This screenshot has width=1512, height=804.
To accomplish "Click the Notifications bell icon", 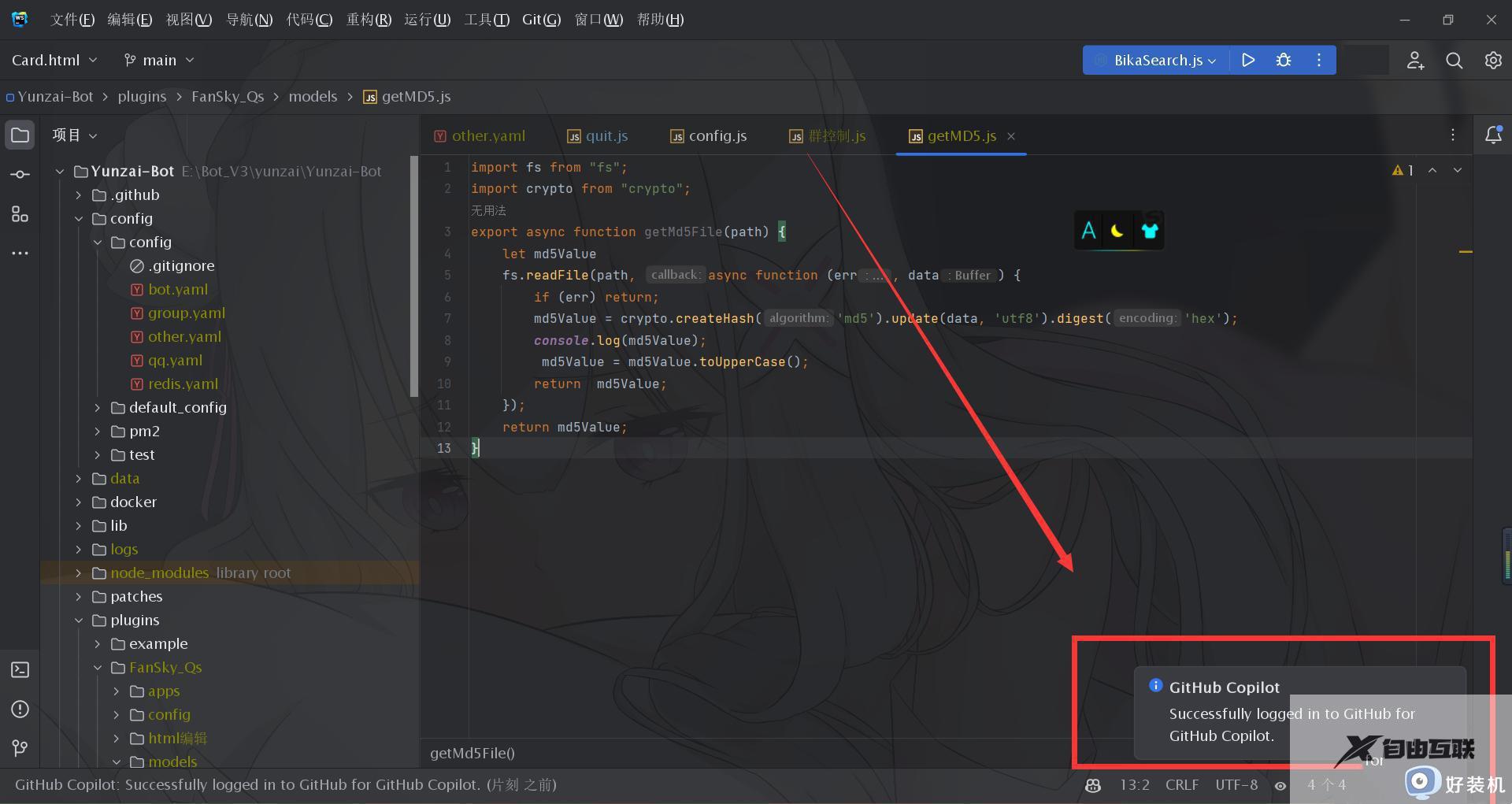I will click(1493, 135).
